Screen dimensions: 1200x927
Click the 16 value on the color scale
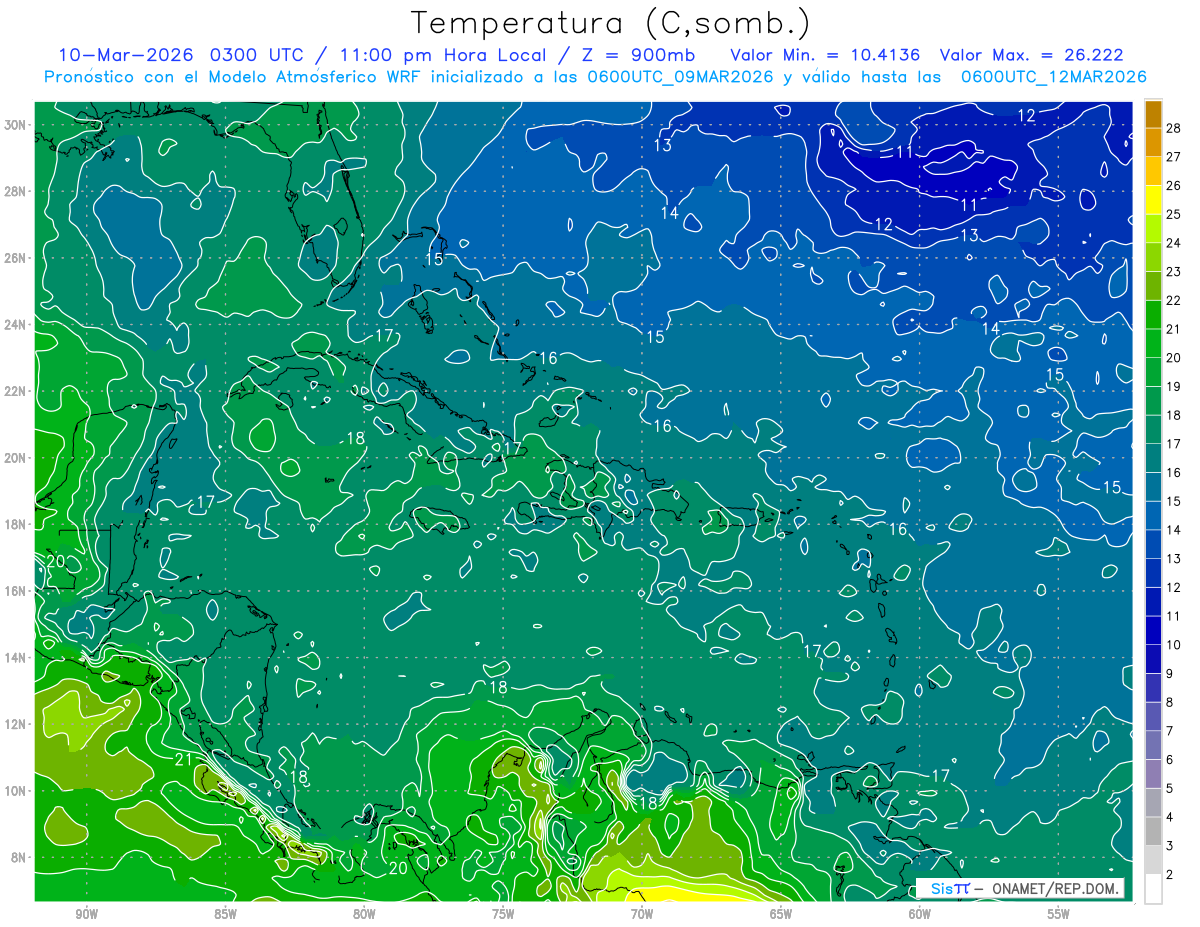coord(1174,472)
